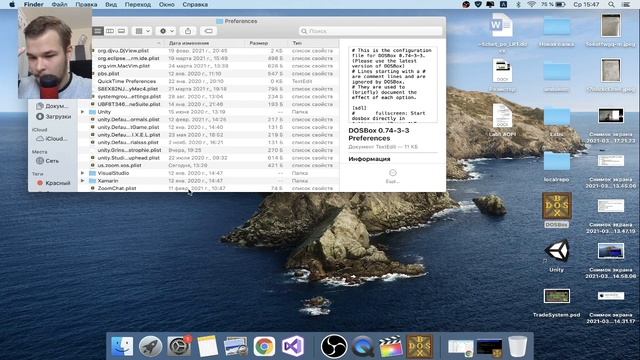Select the ZoomChat.plist file
640x360 pixels.
(x=117, y=188)
